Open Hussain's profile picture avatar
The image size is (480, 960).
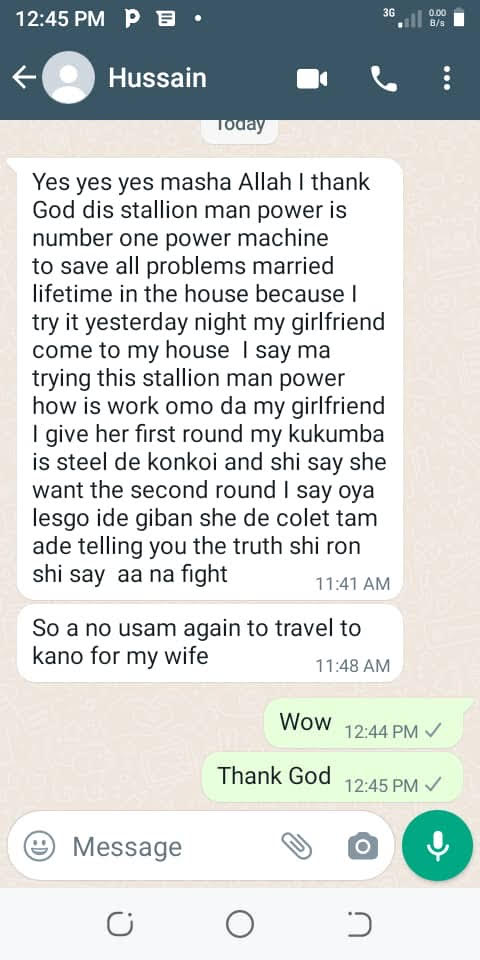pyautogui.click(x=69, y=78)
